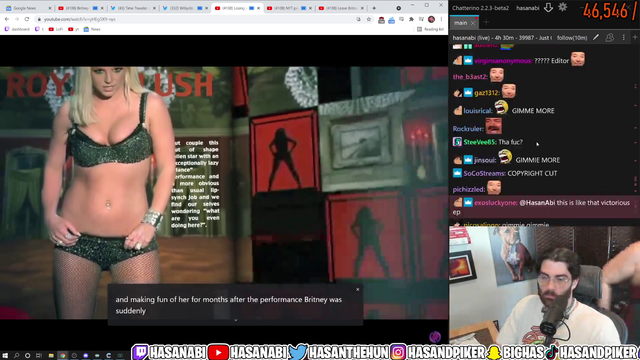
Task: Click username Rockruler in chat
Action: [467, 129]
